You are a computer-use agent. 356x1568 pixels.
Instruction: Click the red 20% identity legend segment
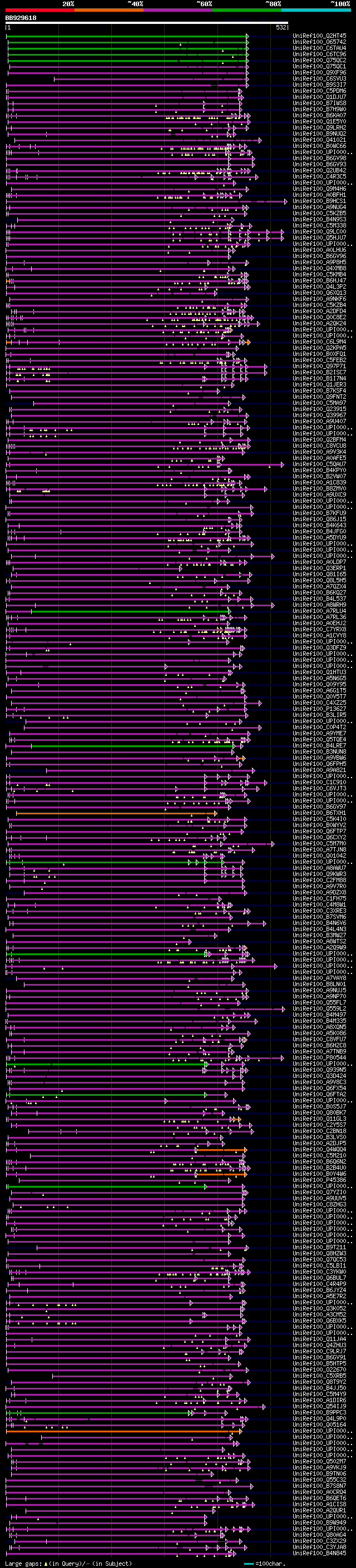(x=39, y=10)
